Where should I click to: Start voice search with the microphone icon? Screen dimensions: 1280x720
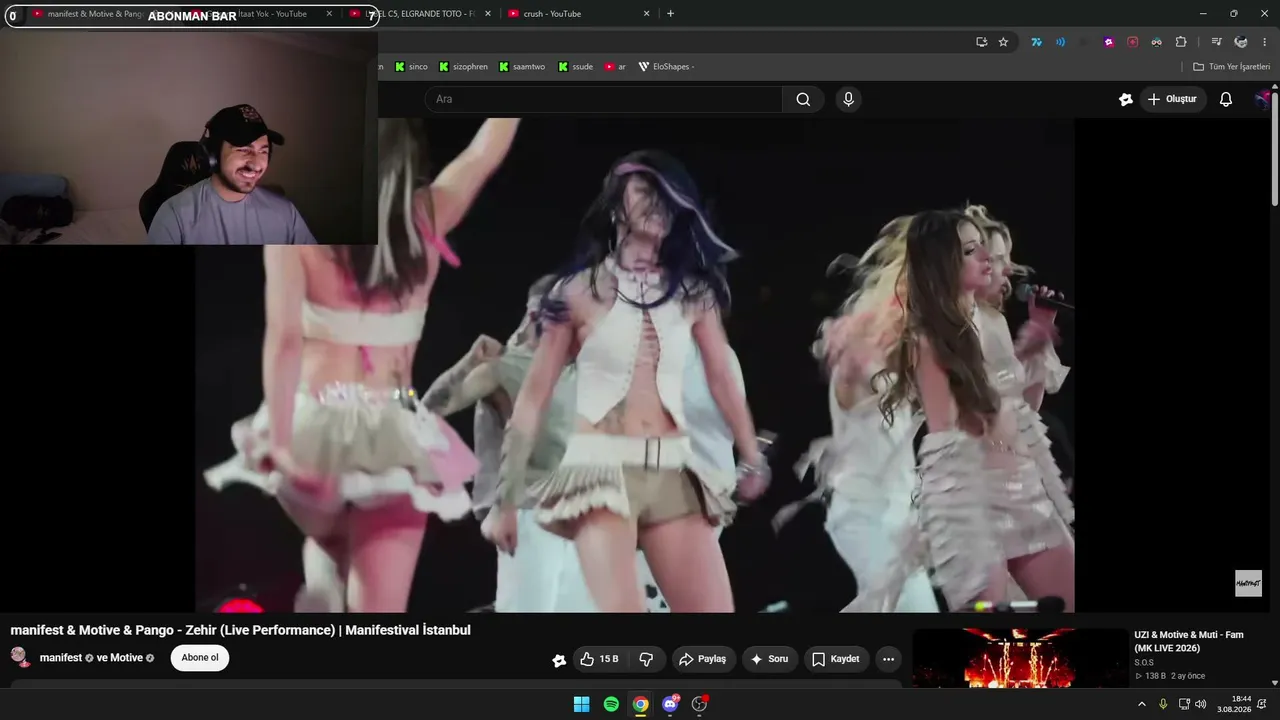[848, 99]
